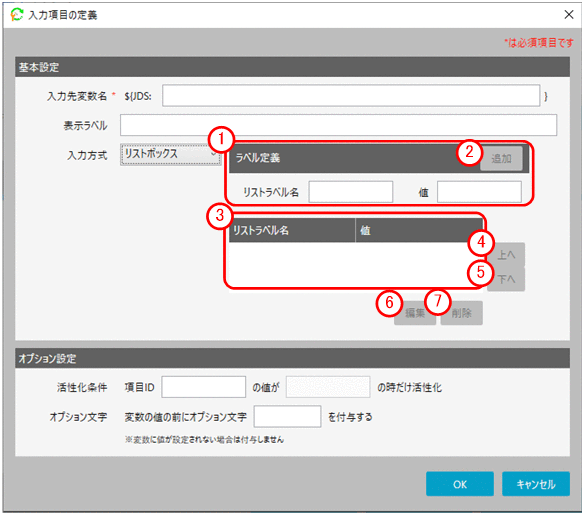Click the リストラベル名 column header
Image resolution: width=585 pixels, height=516 pixels.
coord(292,230)
